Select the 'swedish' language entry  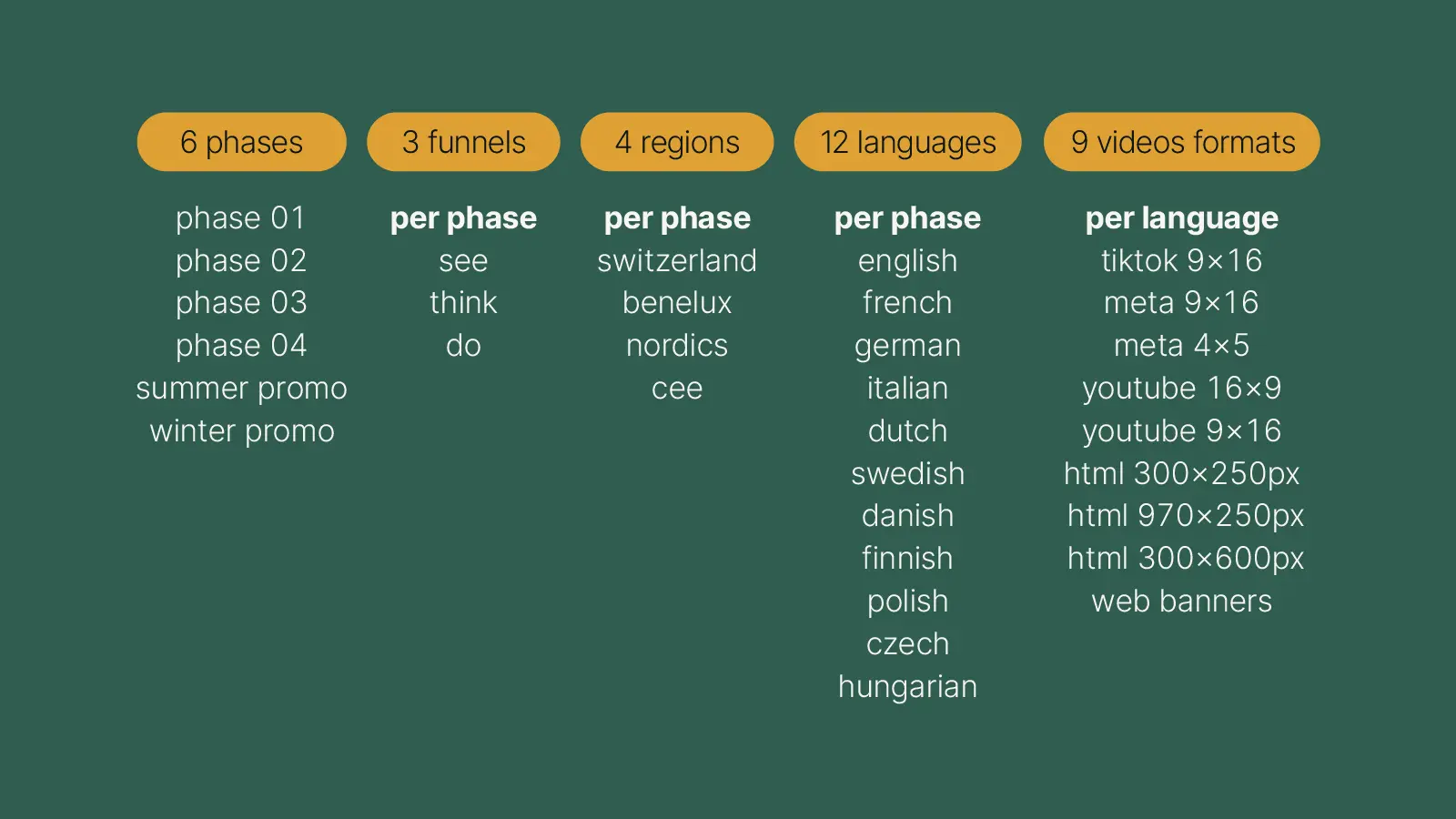click(x=907, y=474)
